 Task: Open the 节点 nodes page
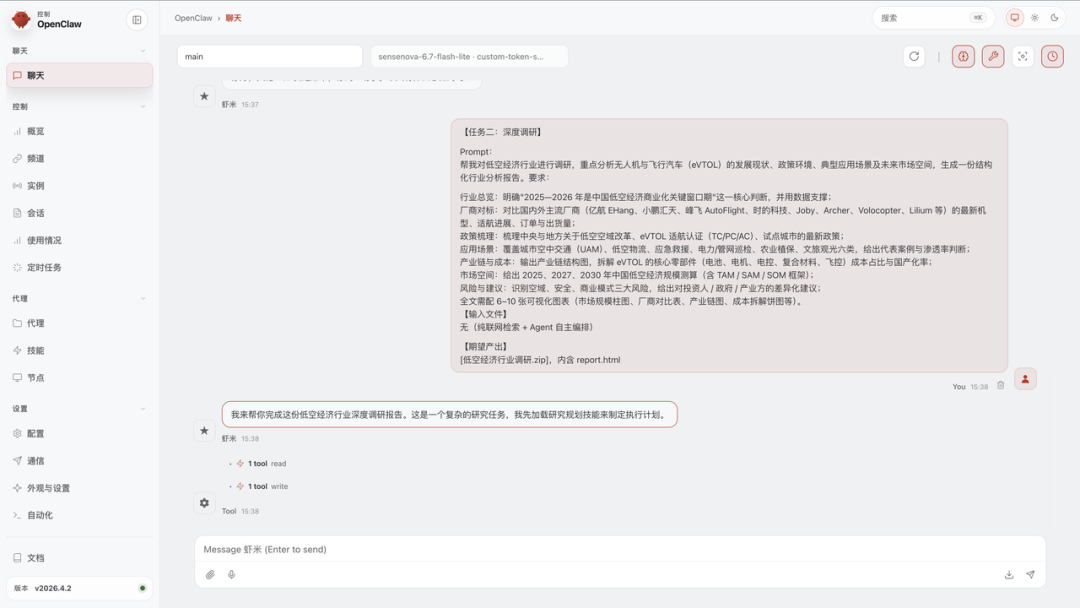(x=80, y=377)
